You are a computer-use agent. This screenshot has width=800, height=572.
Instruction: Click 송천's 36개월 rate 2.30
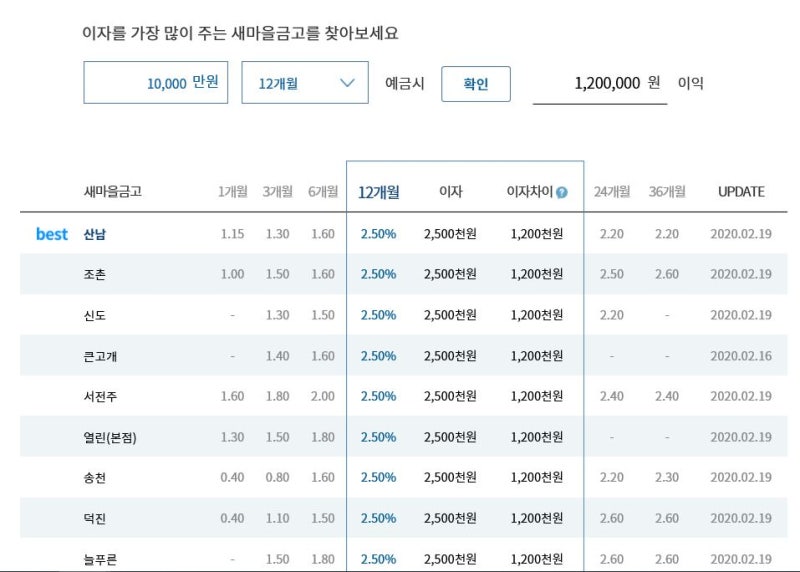point(667,478)
